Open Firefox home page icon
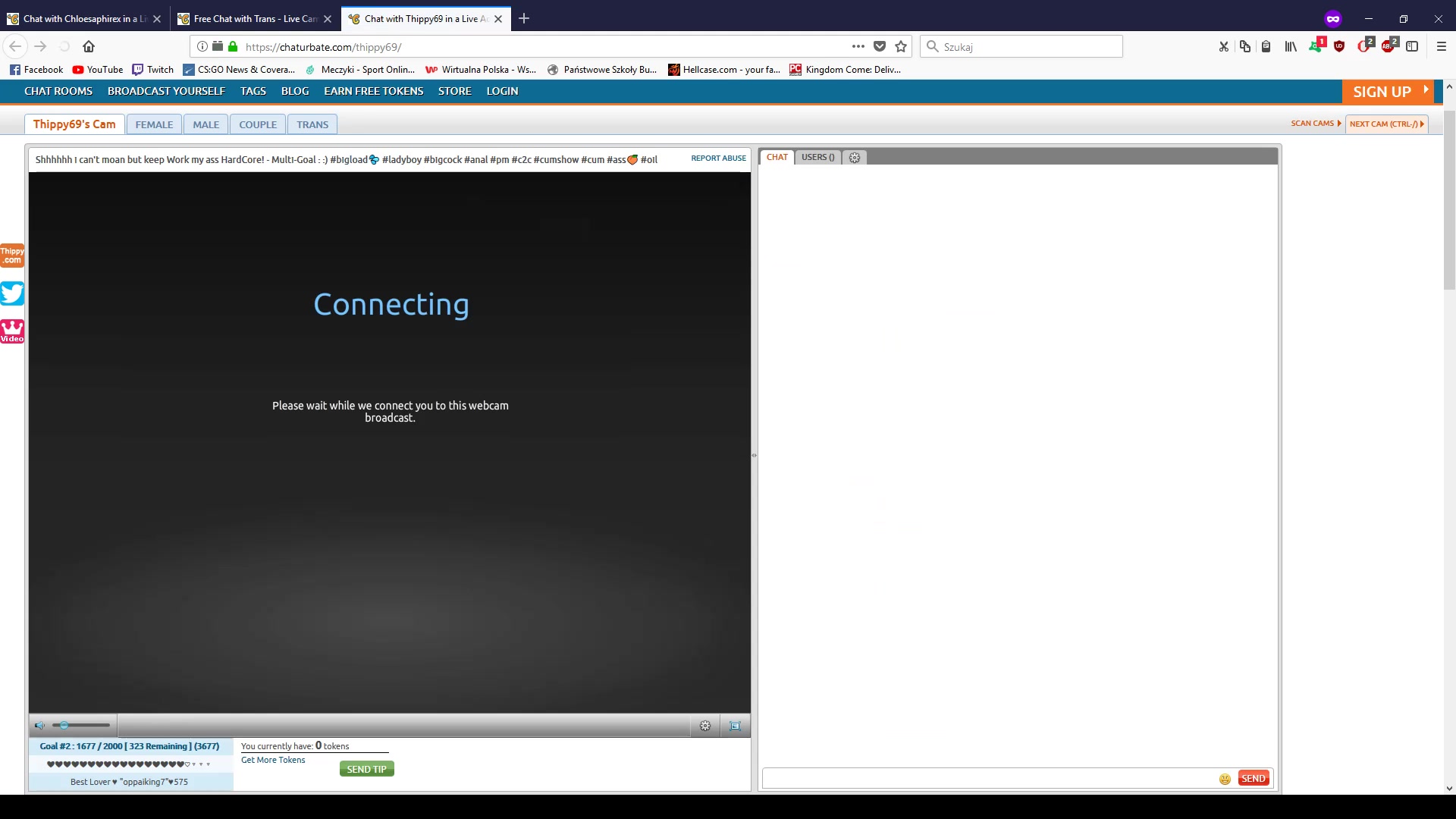The width and height of the screenshot is (1456, 819). coord(89,47)
